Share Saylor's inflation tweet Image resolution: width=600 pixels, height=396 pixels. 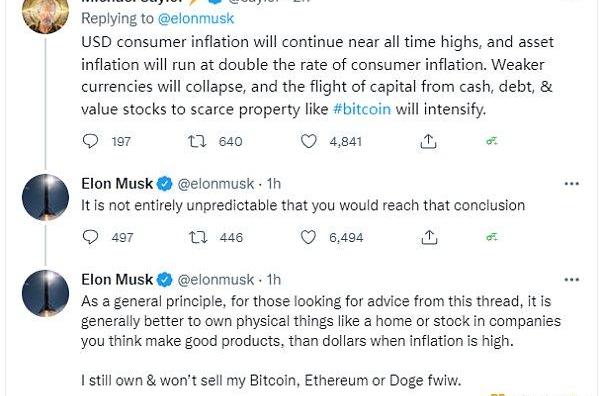click(428, 141)
